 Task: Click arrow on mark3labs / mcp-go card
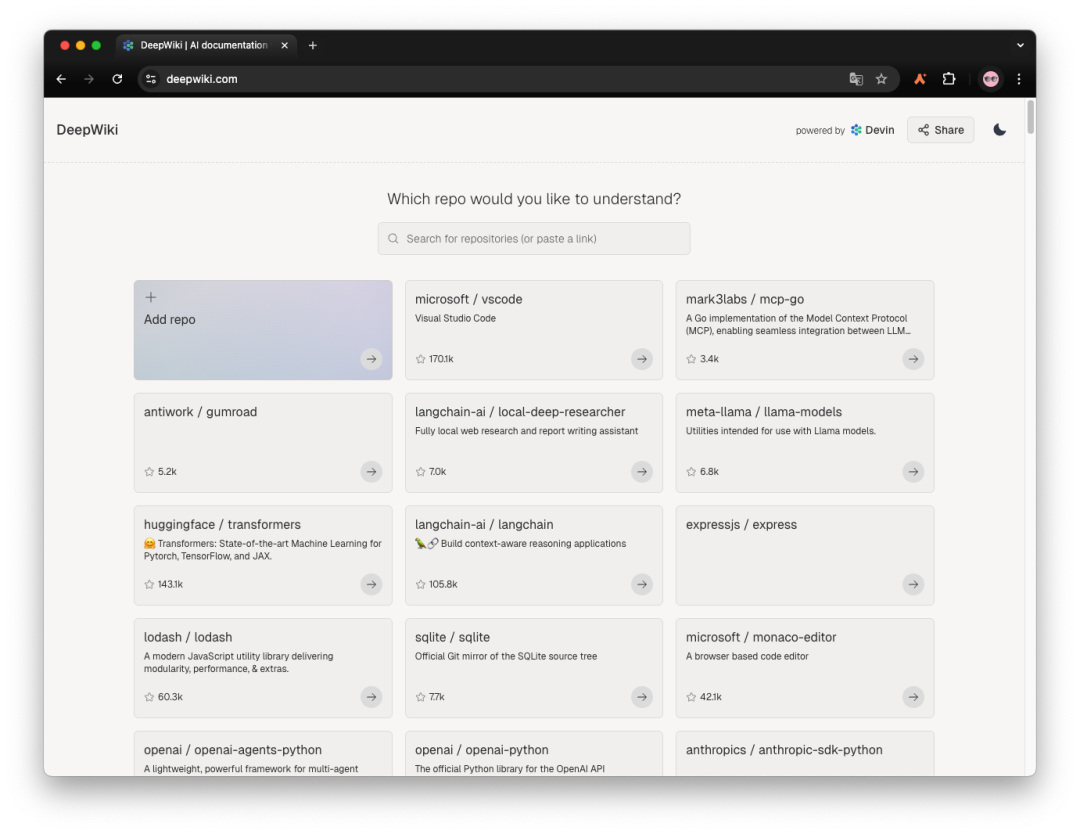pyautogui.click(x=913, y=359)
